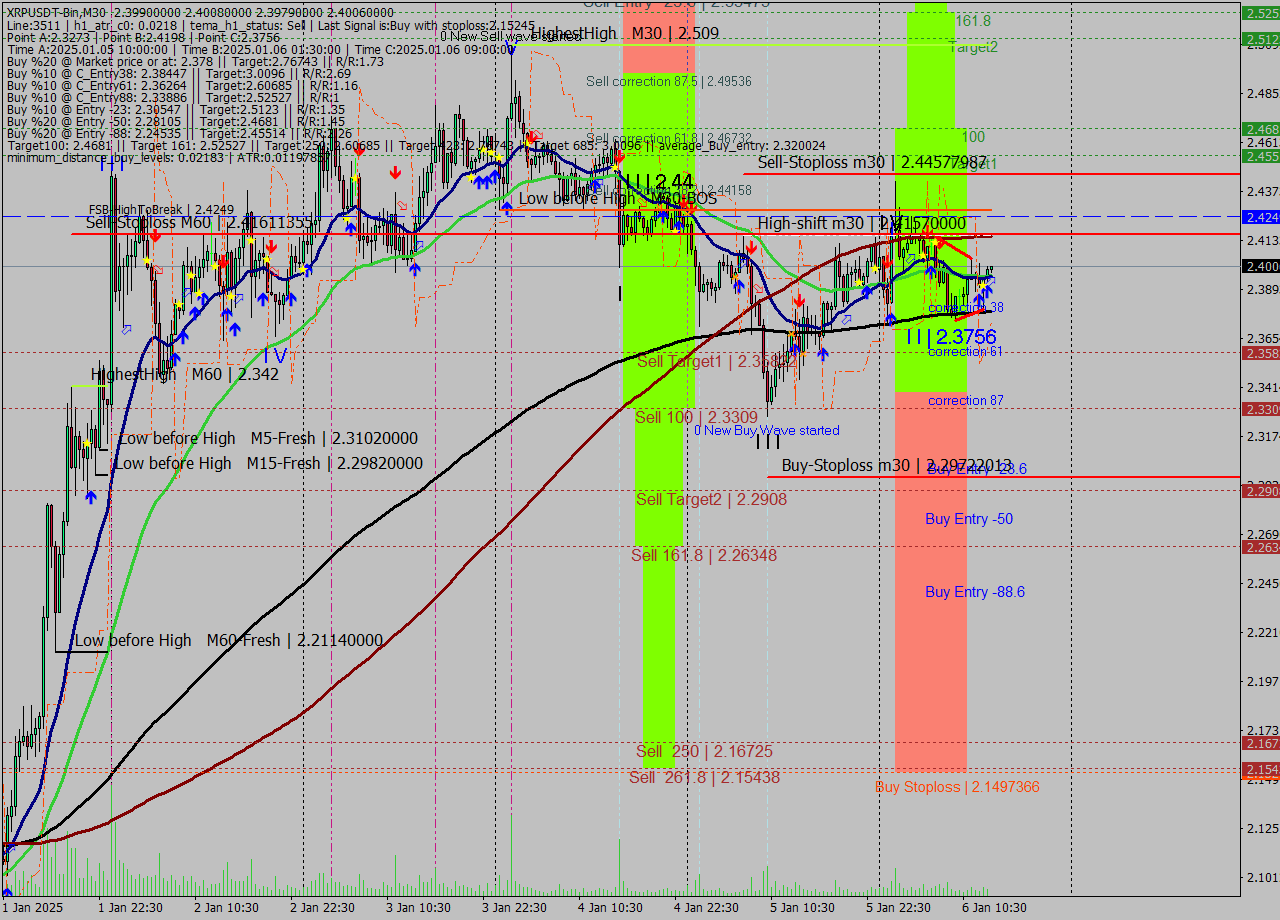This screenshot has width=1280, height=920.
Task: Select the 'Target2' label near the top right
Action: (973, 47)
